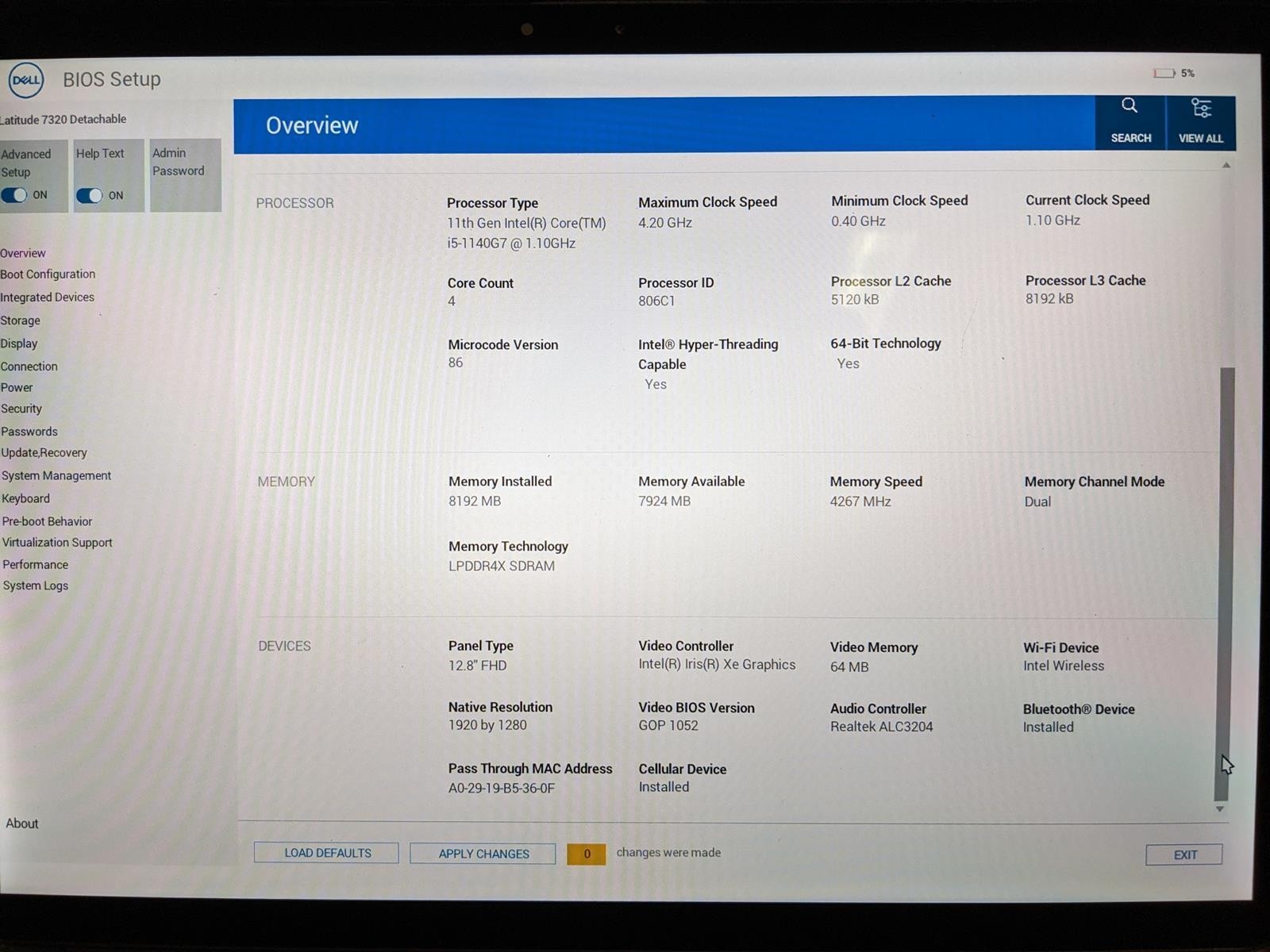Click the Intel(R) Iris(R) Xe Graphics value

(x=717, y=665)
